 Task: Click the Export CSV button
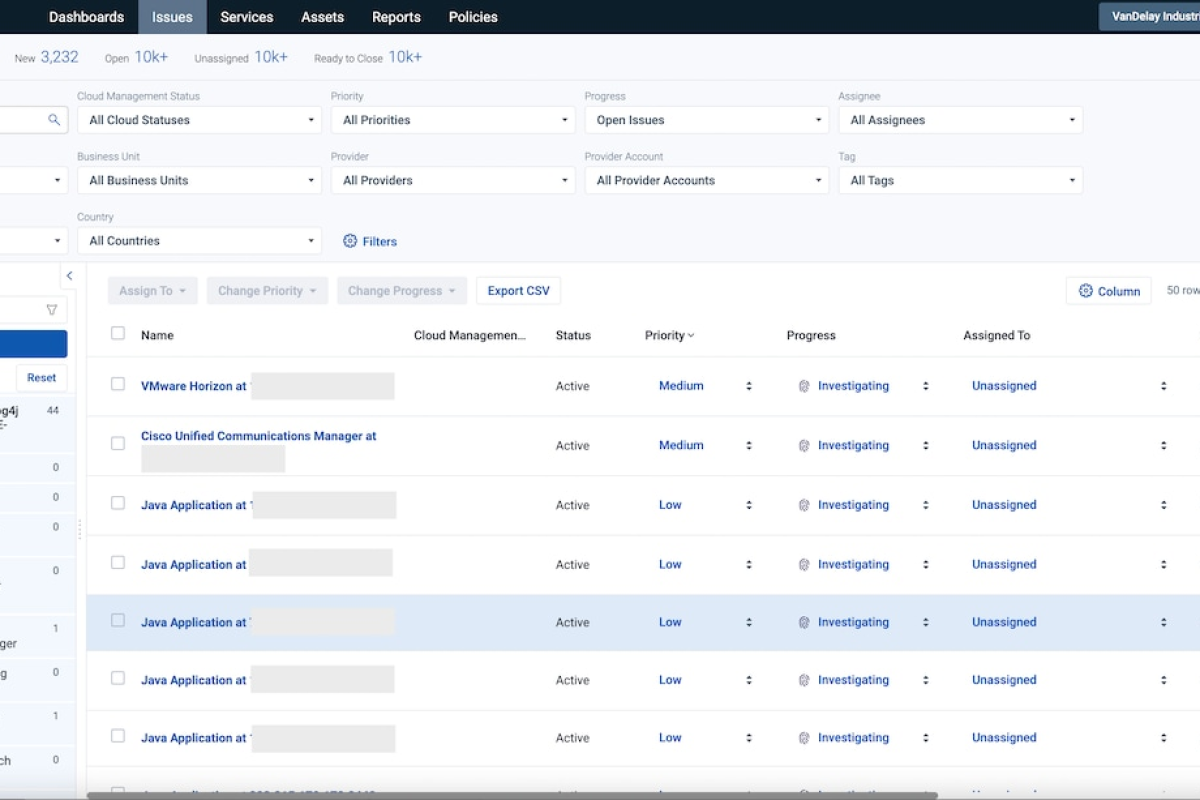pyautogui.click(x=519, y=291)
